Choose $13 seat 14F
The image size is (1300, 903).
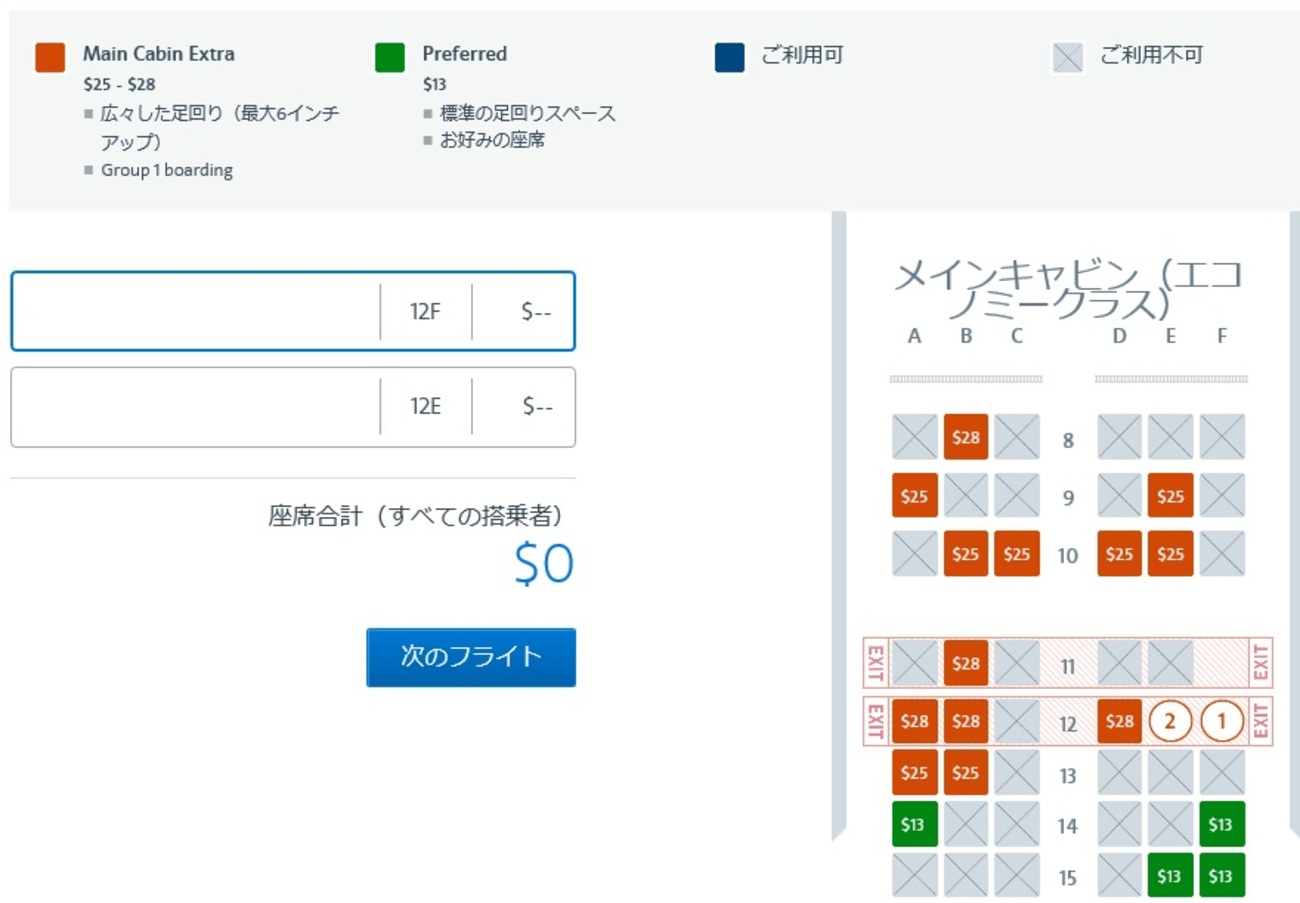coord(1221,824)
